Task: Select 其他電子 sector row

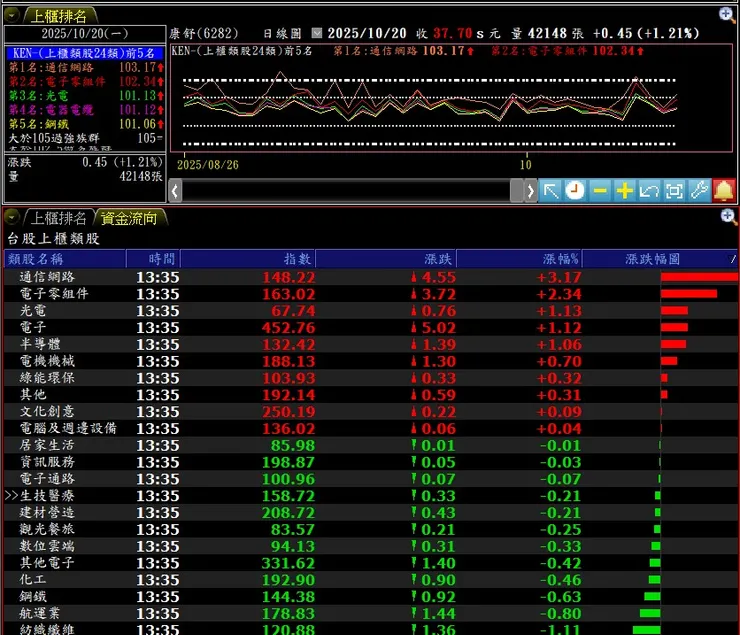Action: coord(370,563)
